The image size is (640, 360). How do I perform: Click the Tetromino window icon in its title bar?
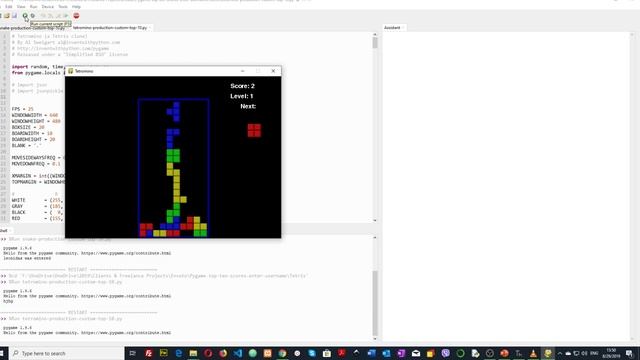pos(70,71)
